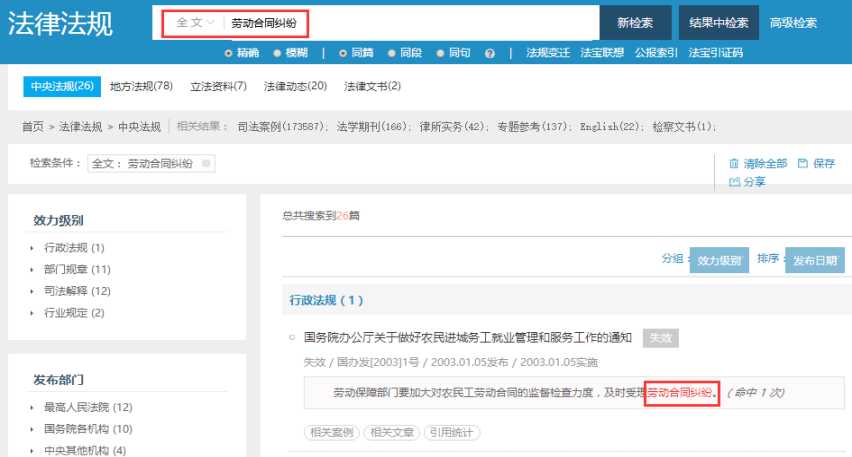Open the 法宝联想 link
852x457 pixels.
(x=602, y=53)
